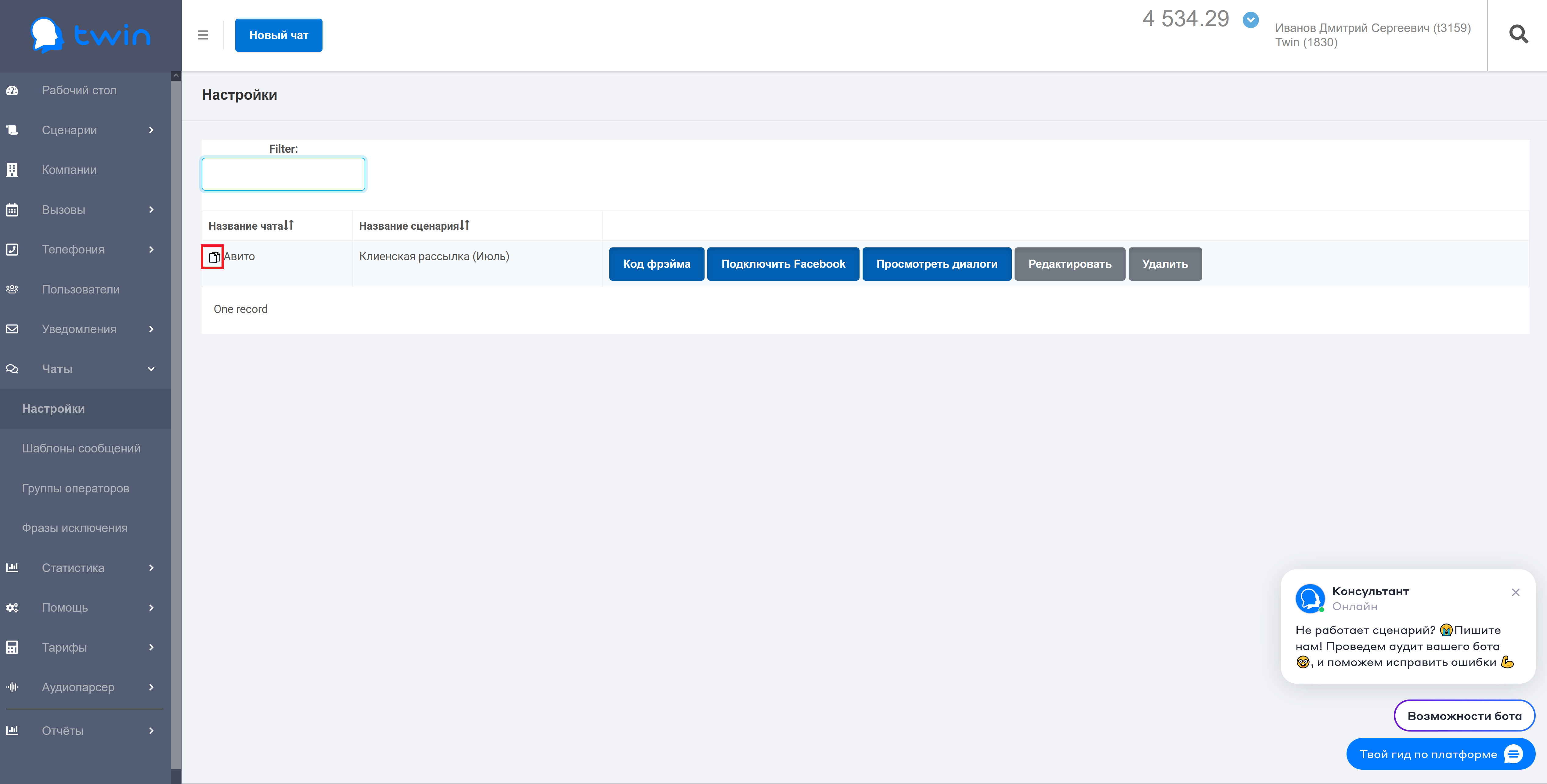Viewport: 1547px width, 784px height.
Task: Click the Чаты speech bubbles icon
Action: pos(12,369)
